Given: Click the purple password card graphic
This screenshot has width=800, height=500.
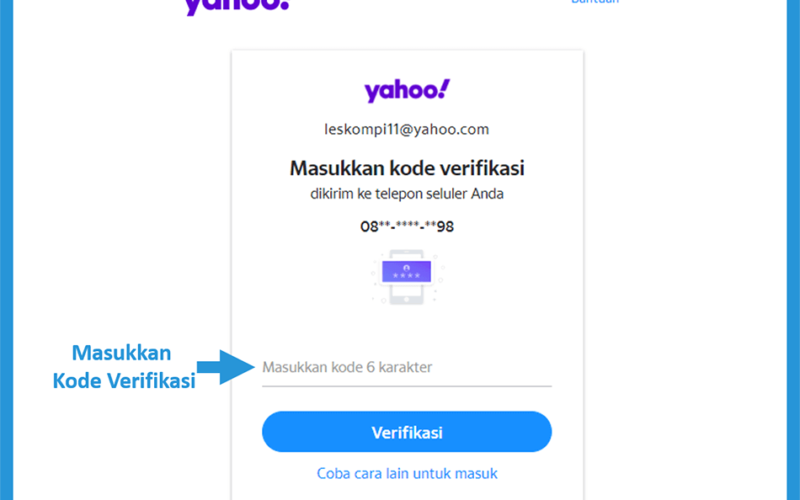Looking at the screenshot, I should [407, 271].
